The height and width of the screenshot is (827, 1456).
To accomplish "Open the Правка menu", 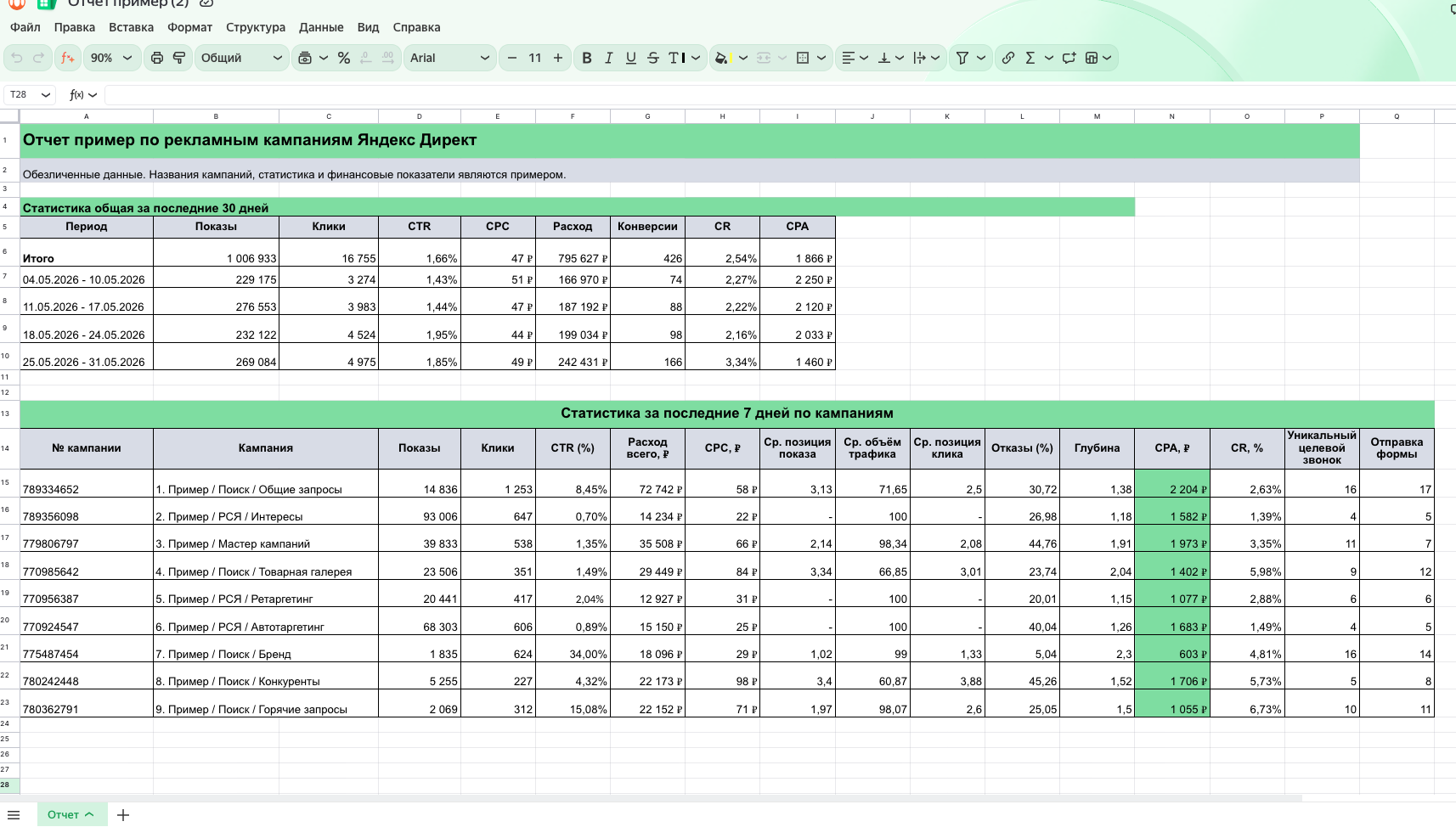I will [x=75, y=27].
